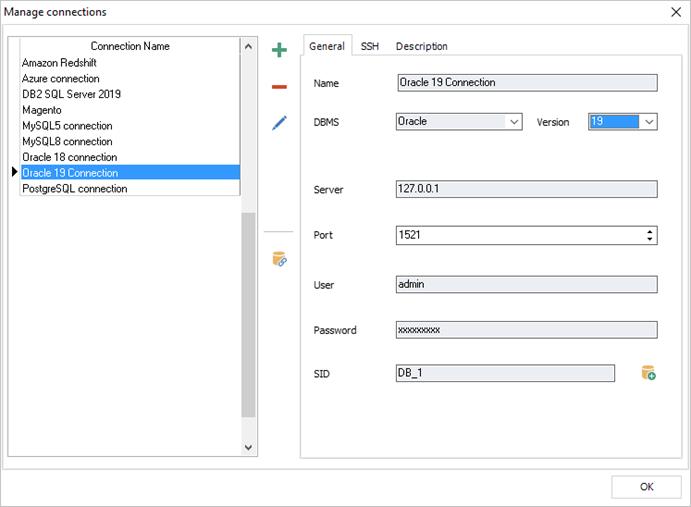
Task: Close the Manage connections dialog
Action: pos(676,12)
